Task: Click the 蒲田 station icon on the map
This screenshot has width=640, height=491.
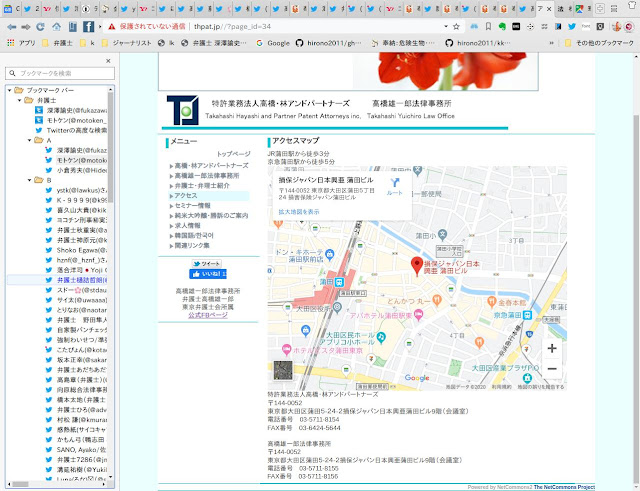Action: [339, 282]
